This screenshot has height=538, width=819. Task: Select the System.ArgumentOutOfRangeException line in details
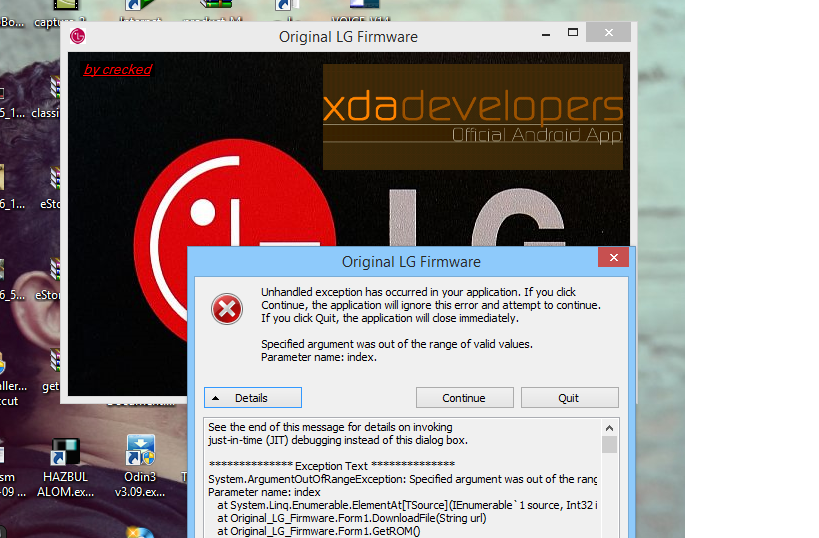402,479
